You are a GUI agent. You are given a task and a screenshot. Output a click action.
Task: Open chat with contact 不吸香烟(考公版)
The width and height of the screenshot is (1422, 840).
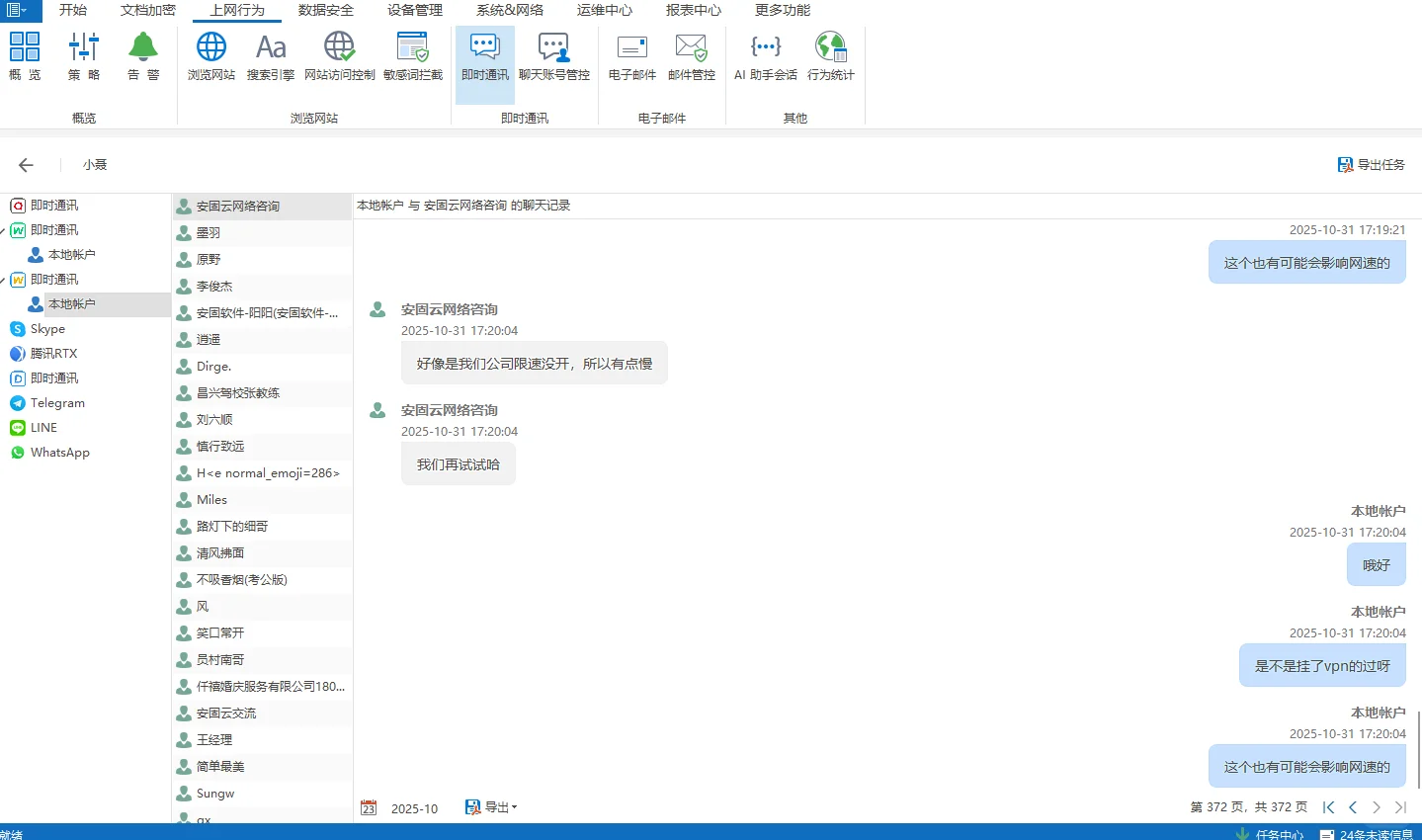tap(263, 579)
